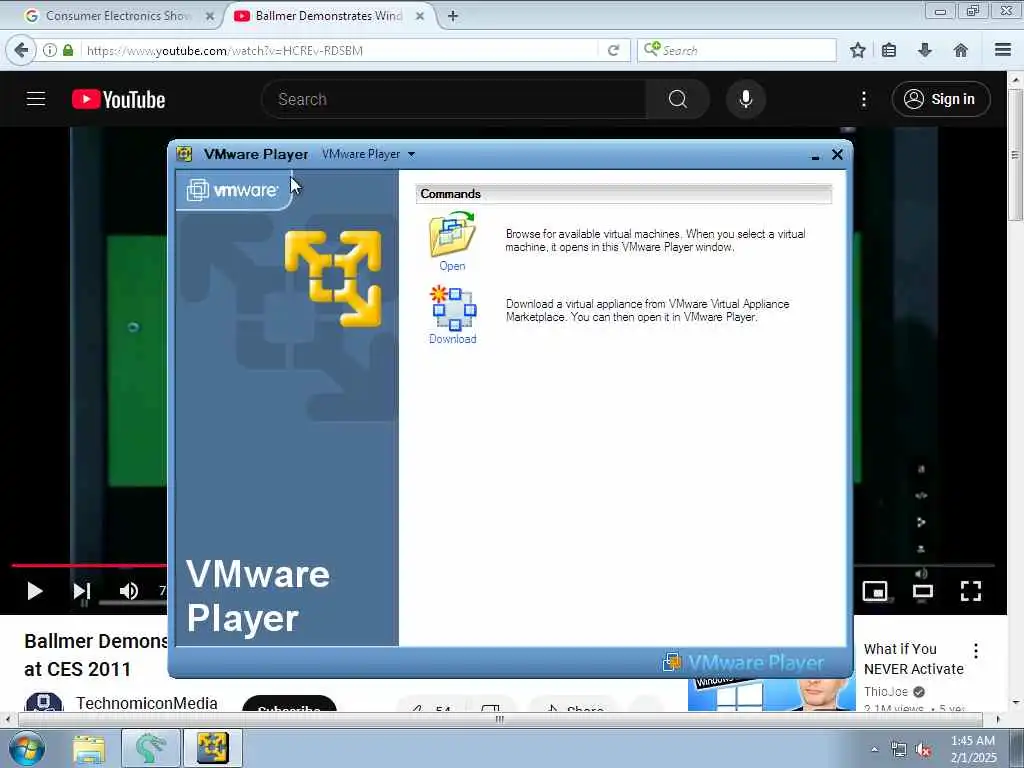The image size is (1024, 768).
Task: Mute the YouTube video volume
Action: (129, 591)
